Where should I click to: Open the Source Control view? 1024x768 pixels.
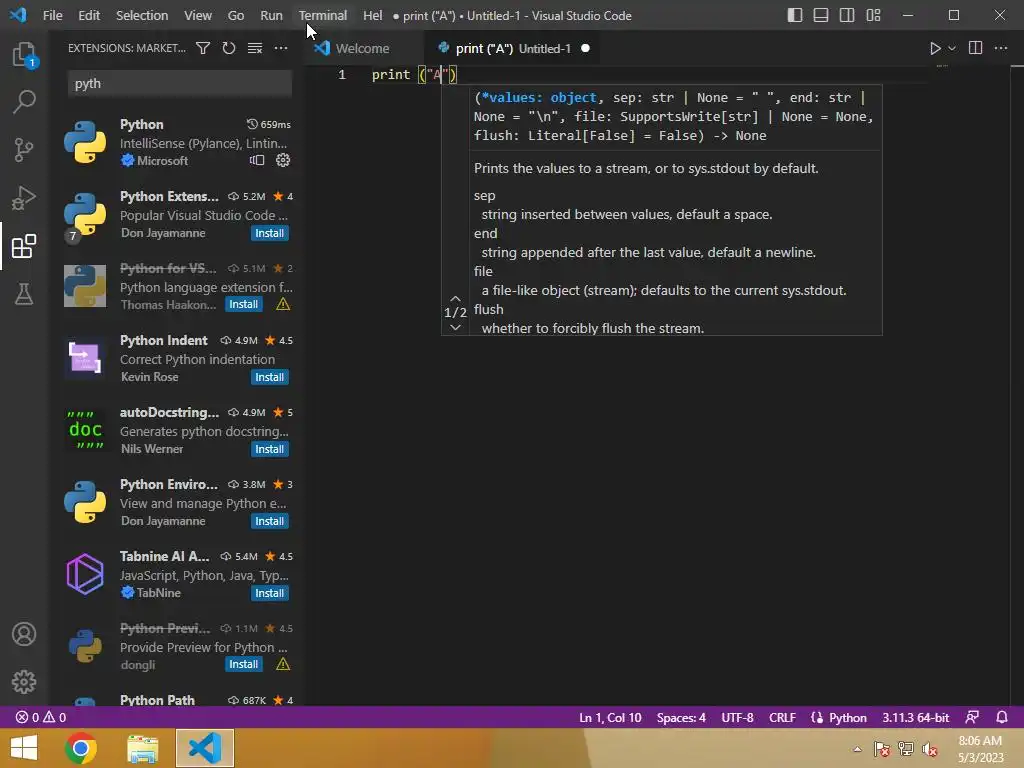(24, 150)
